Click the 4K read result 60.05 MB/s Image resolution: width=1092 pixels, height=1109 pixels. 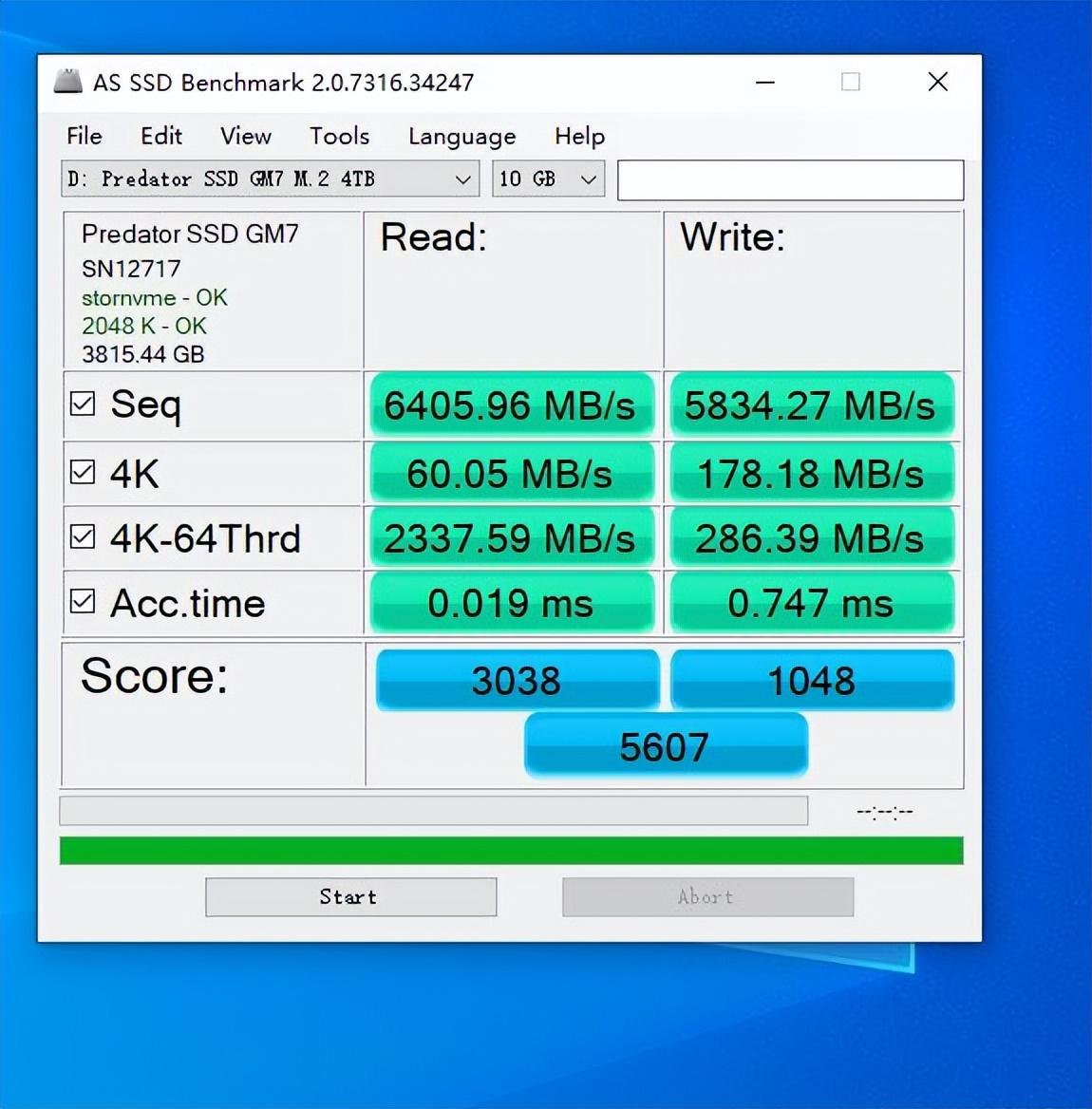511,473
